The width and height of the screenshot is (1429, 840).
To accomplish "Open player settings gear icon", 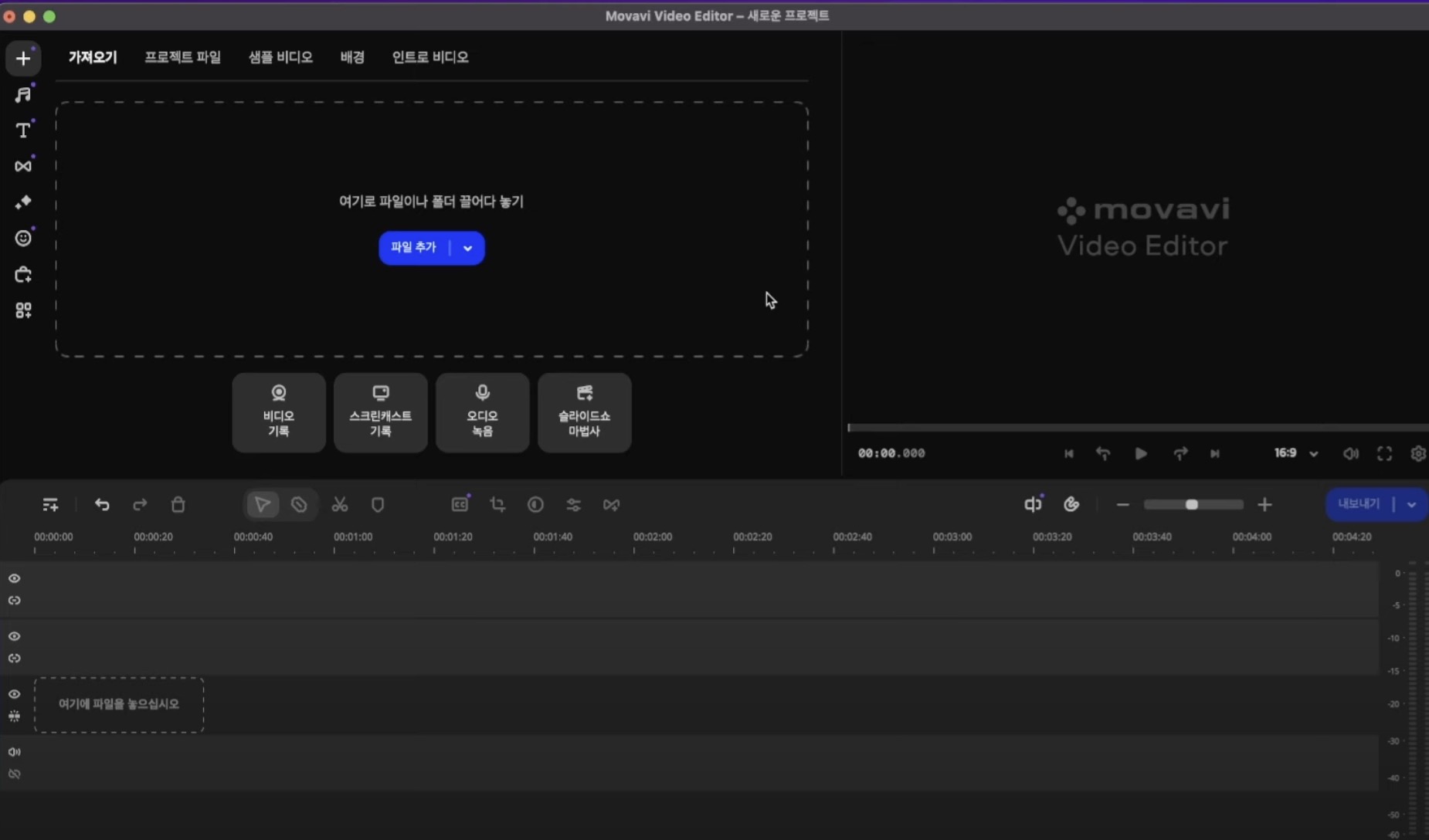I will [x=1418, y=454].
